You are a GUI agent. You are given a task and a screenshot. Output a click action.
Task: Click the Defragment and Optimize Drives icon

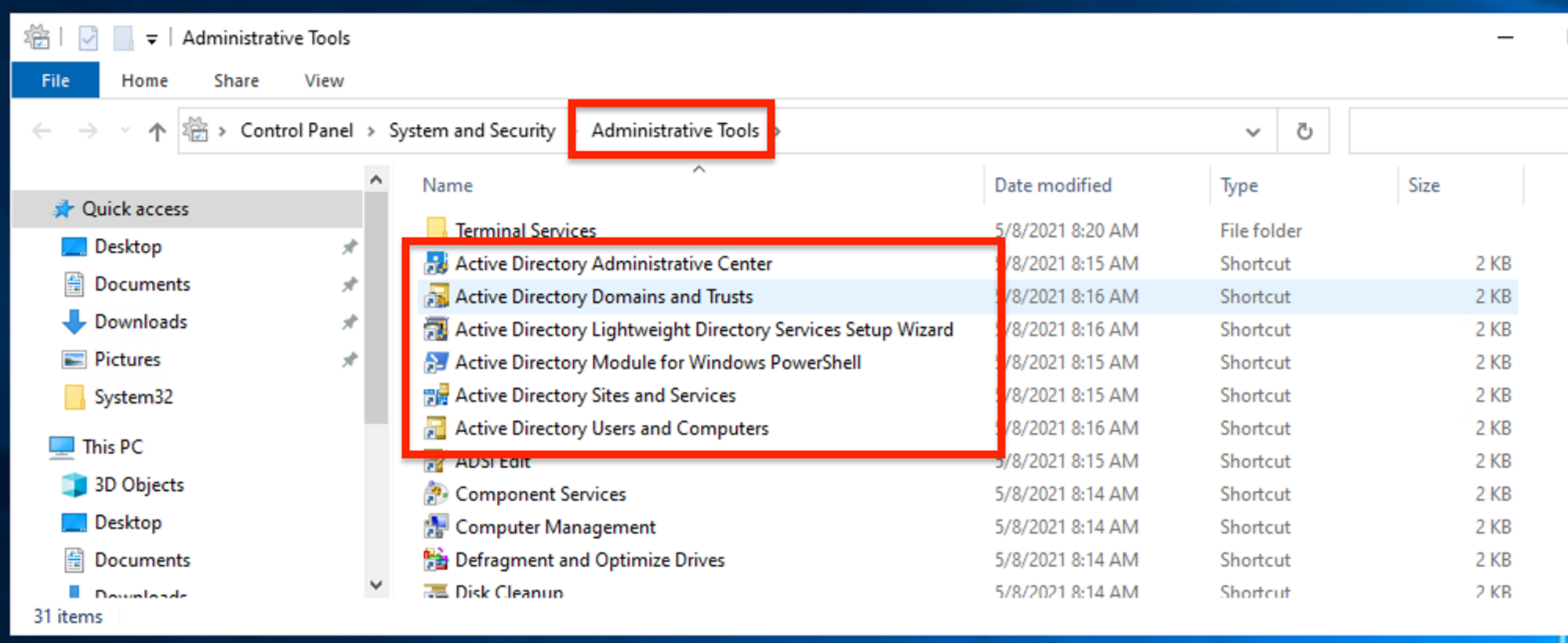436,560
